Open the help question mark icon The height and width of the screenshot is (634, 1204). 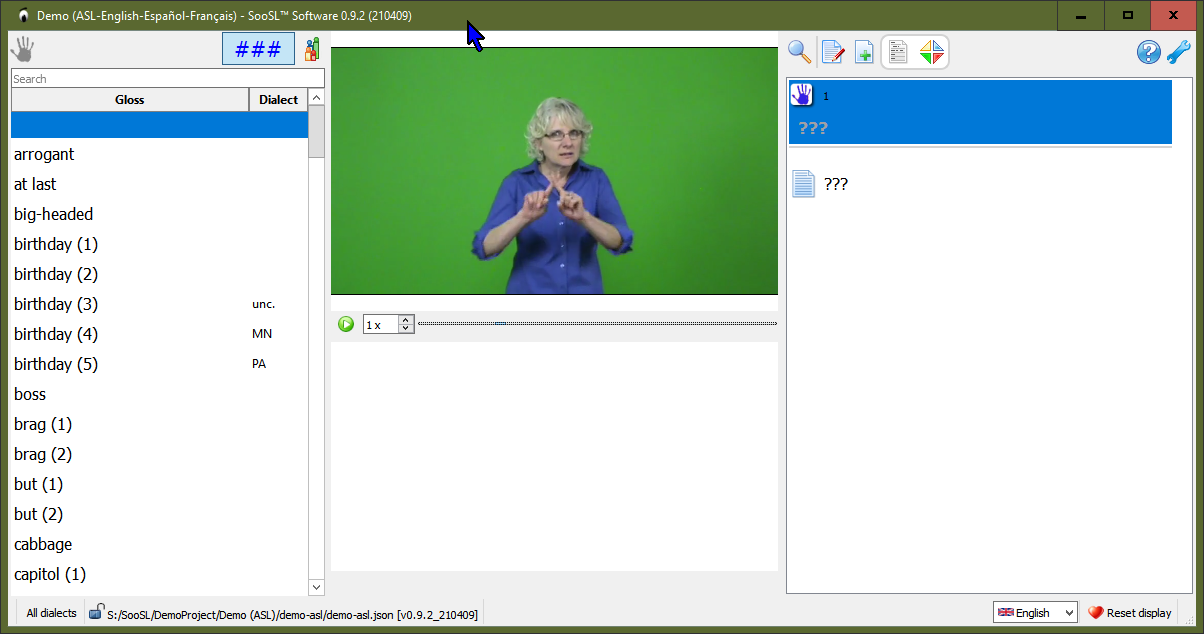(x=1149, y=52)
